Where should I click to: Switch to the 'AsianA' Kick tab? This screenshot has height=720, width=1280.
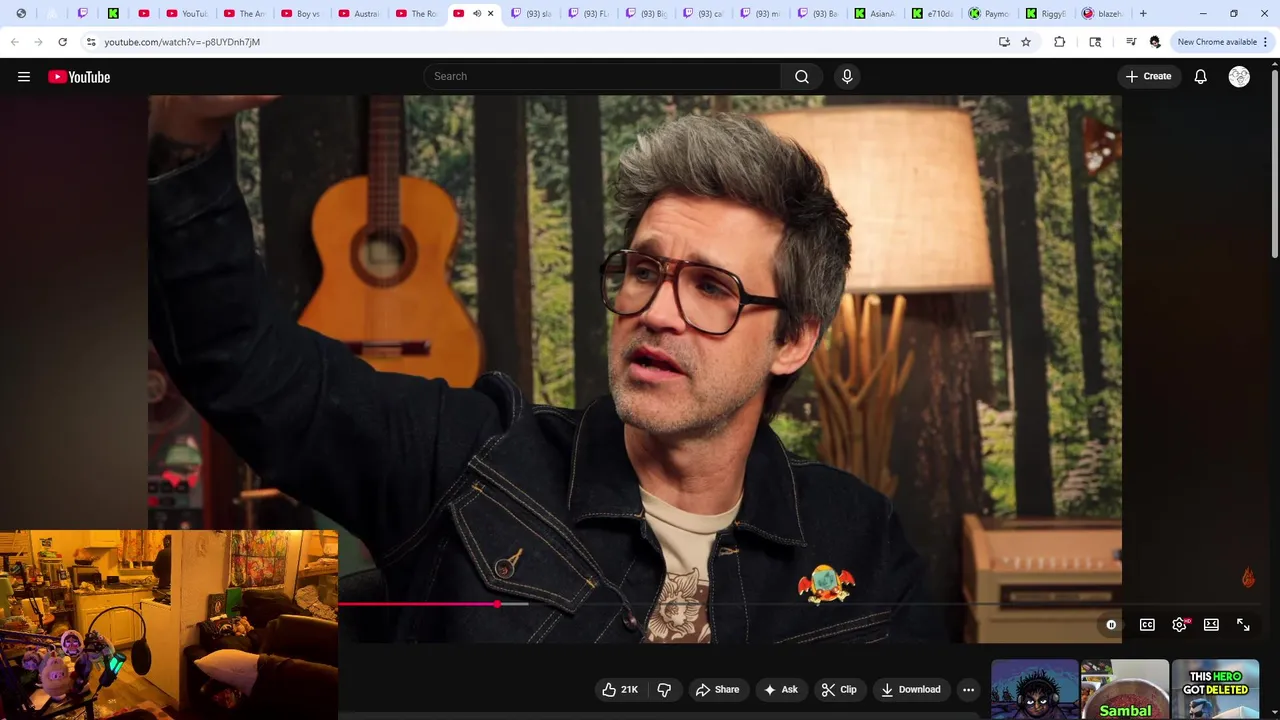876,14
